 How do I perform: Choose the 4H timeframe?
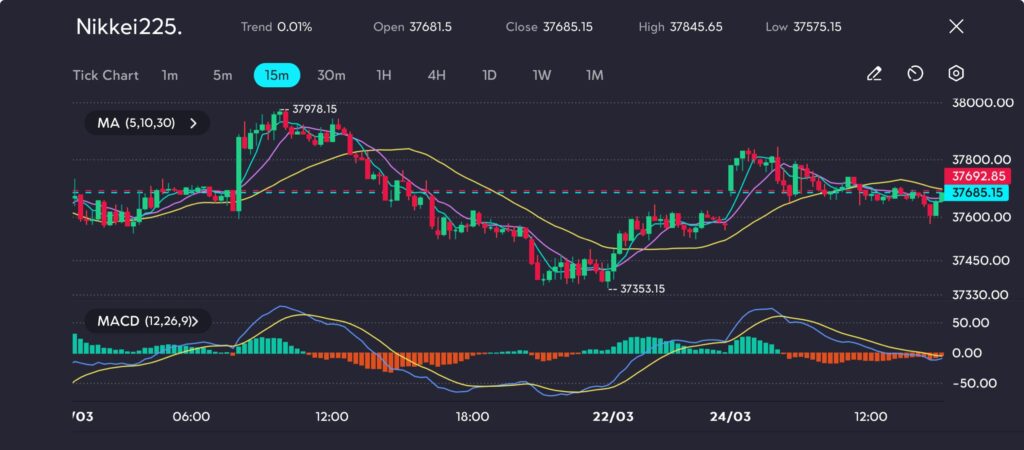coord(436,75)
